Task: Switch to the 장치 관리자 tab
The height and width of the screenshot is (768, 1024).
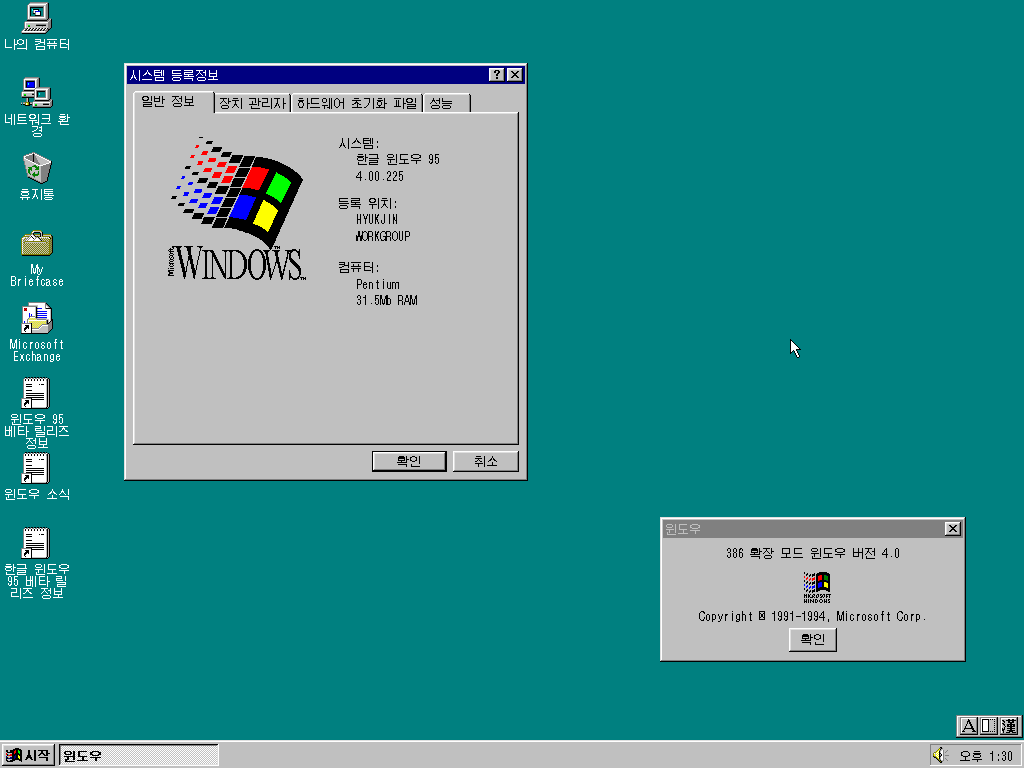Action: click(x=253, y=103)
